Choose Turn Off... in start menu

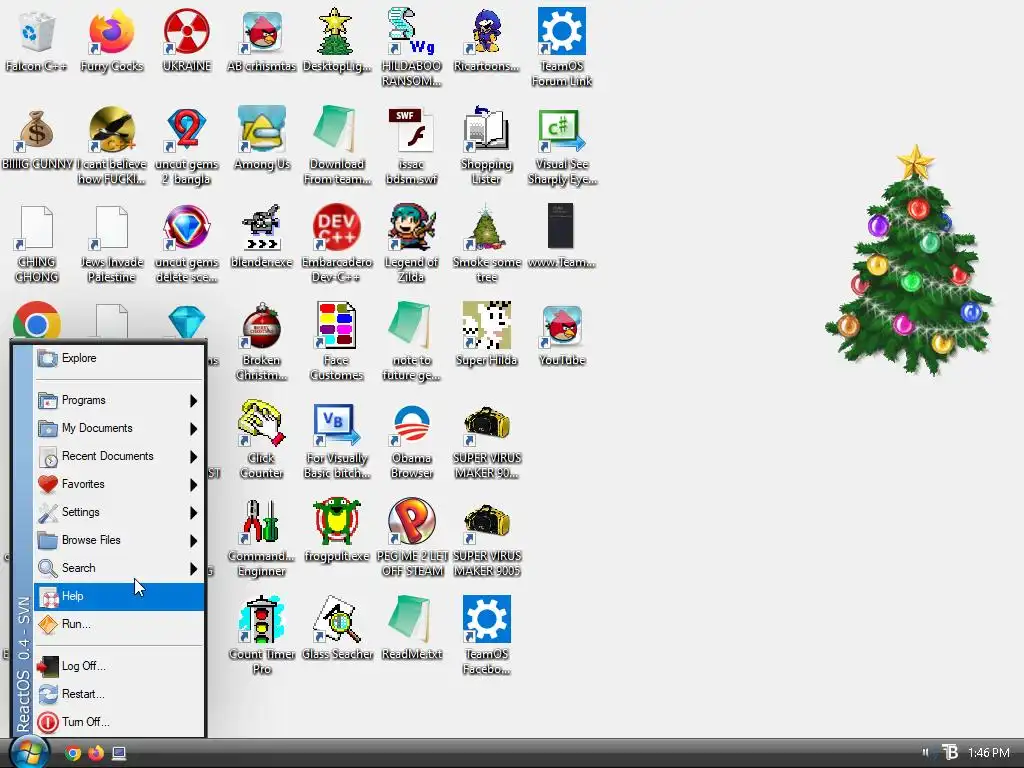(119, 722)
